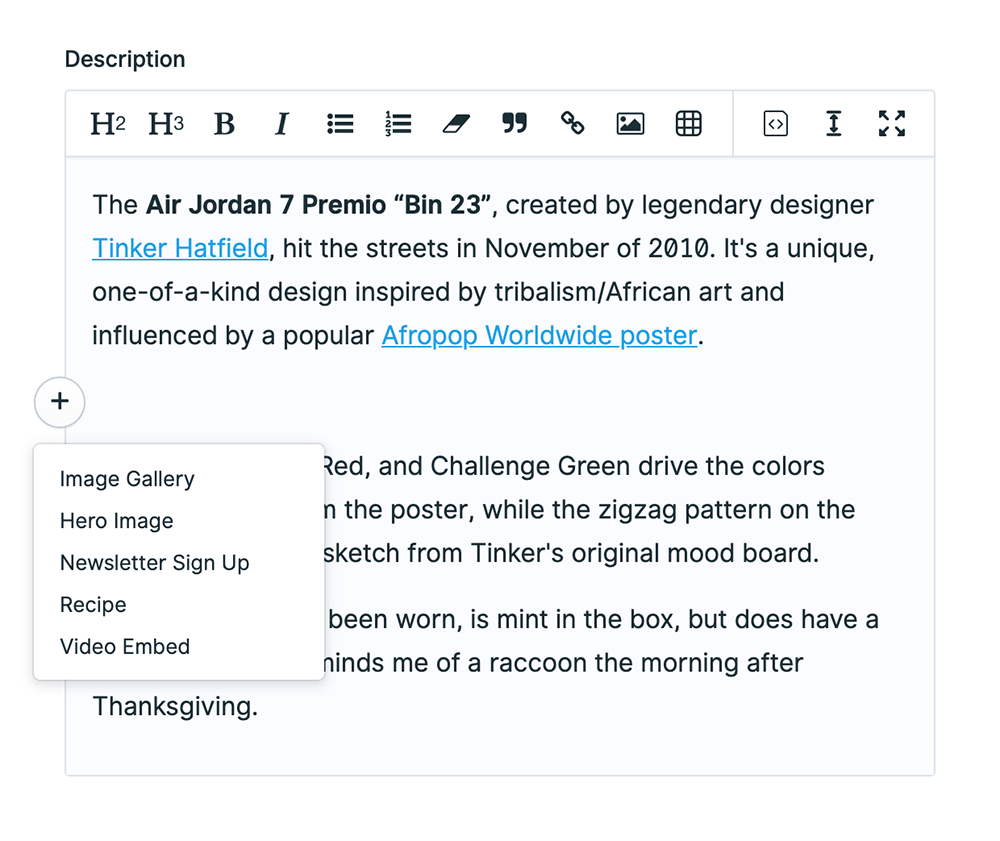Click the "Description" field label

(x=125, y=59)
